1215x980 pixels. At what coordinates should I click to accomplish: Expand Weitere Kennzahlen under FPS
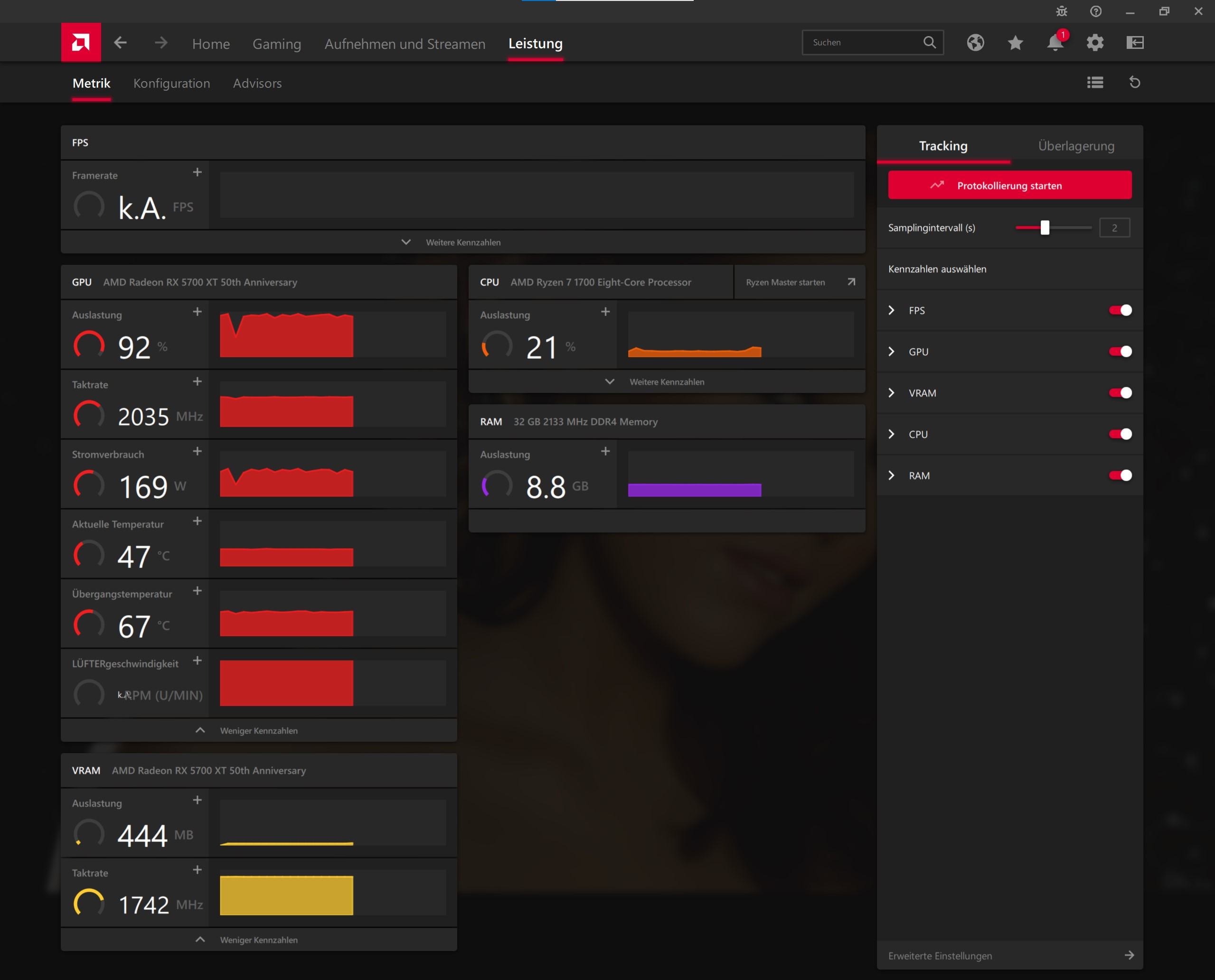click(462, 242)
